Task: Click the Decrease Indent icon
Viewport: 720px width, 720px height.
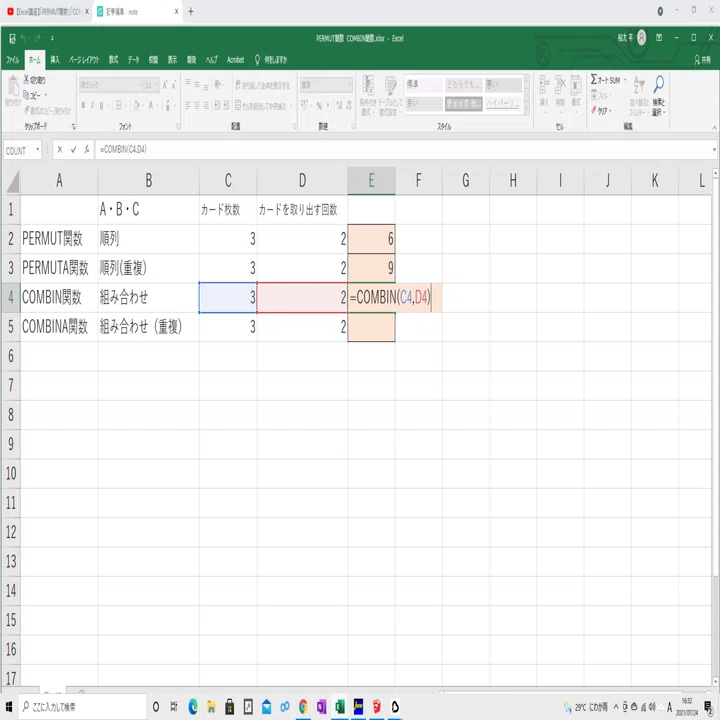Action: [x=217, y=105]
